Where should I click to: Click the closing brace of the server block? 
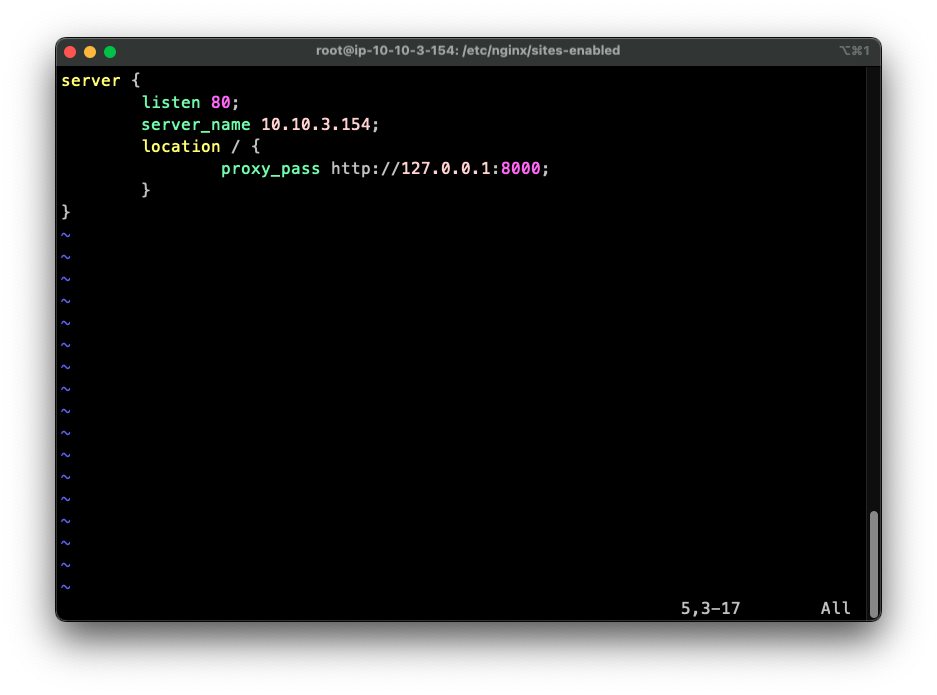66,211
